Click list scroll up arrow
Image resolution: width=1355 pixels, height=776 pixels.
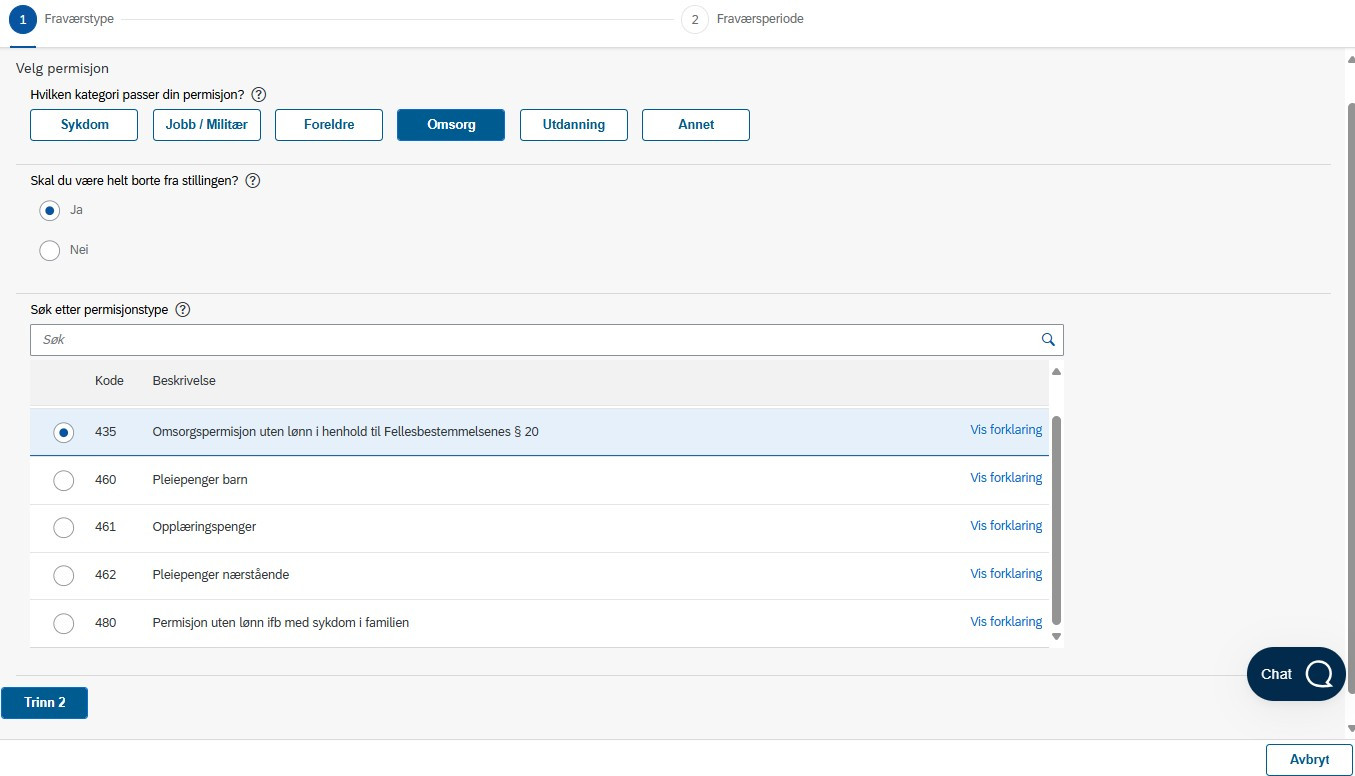[x=1056, y=372]
